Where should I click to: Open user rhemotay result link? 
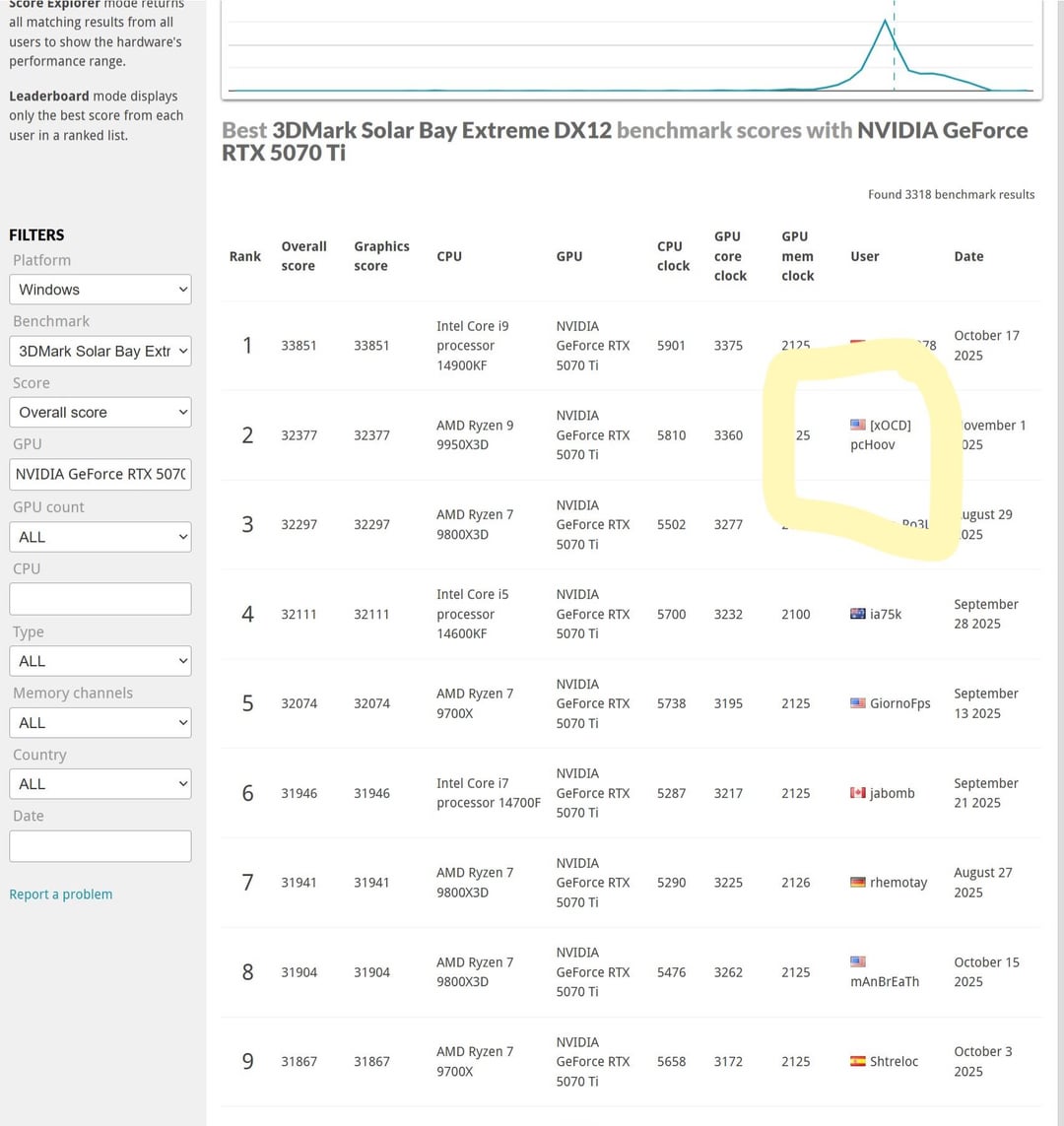tap(898, 882)
